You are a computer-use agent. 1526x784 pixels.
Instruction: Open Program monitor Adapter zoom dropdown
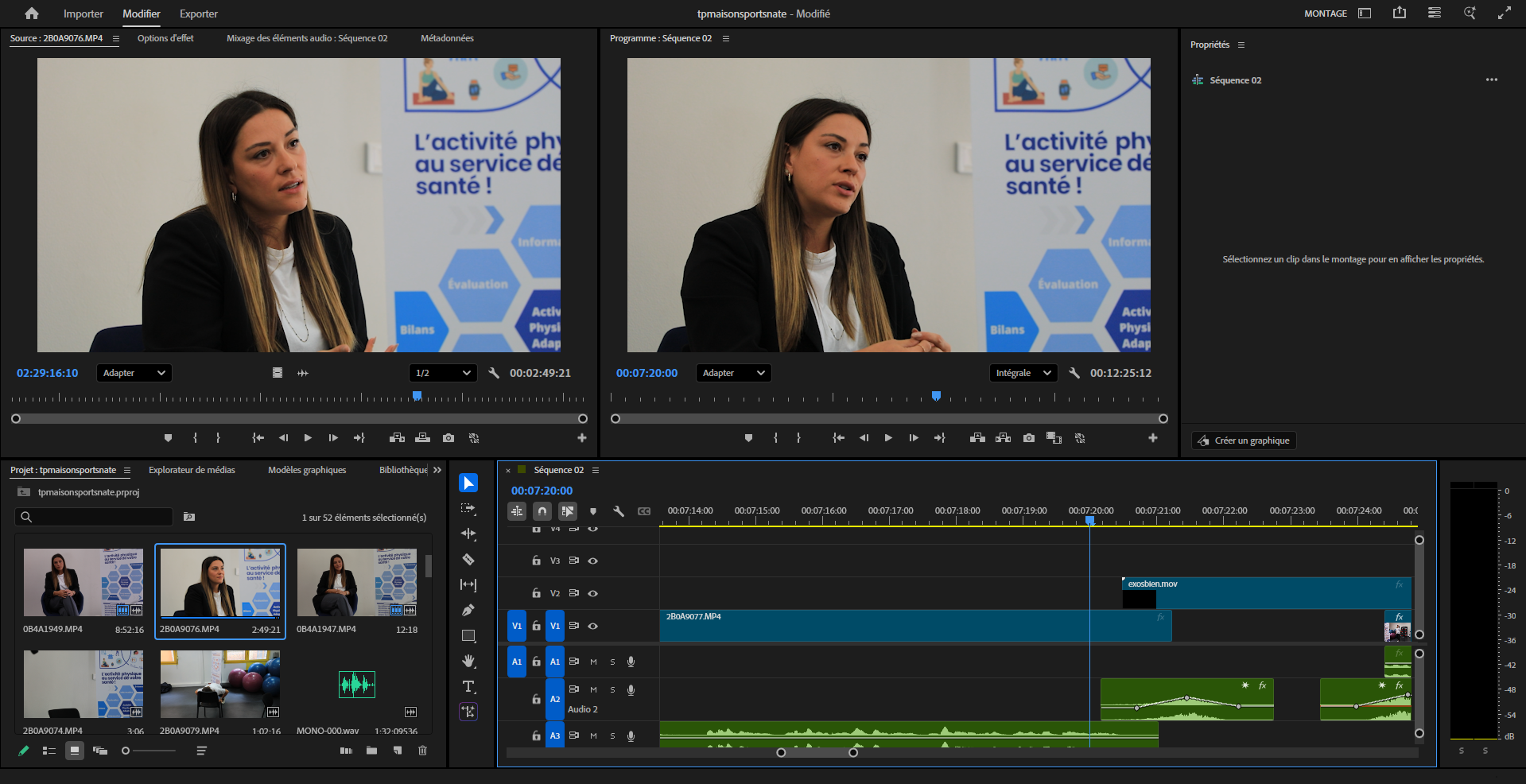(732, 373)
